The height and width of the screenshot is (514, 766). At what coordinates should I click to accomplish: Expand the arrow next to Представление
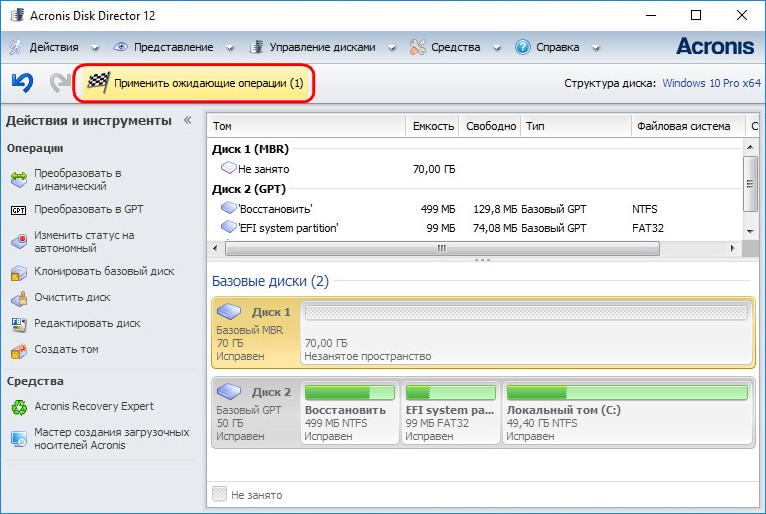tap(230, 48)
